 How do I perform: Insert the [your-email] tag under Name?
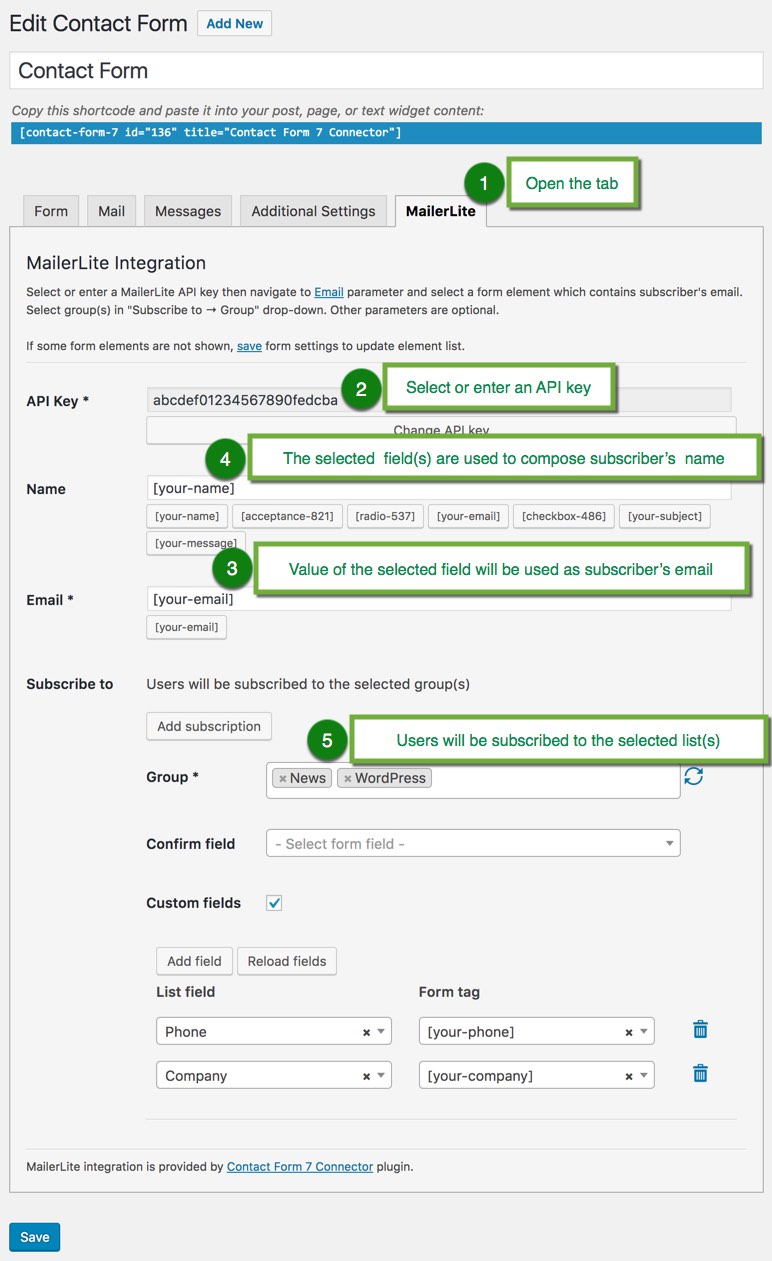469,516
